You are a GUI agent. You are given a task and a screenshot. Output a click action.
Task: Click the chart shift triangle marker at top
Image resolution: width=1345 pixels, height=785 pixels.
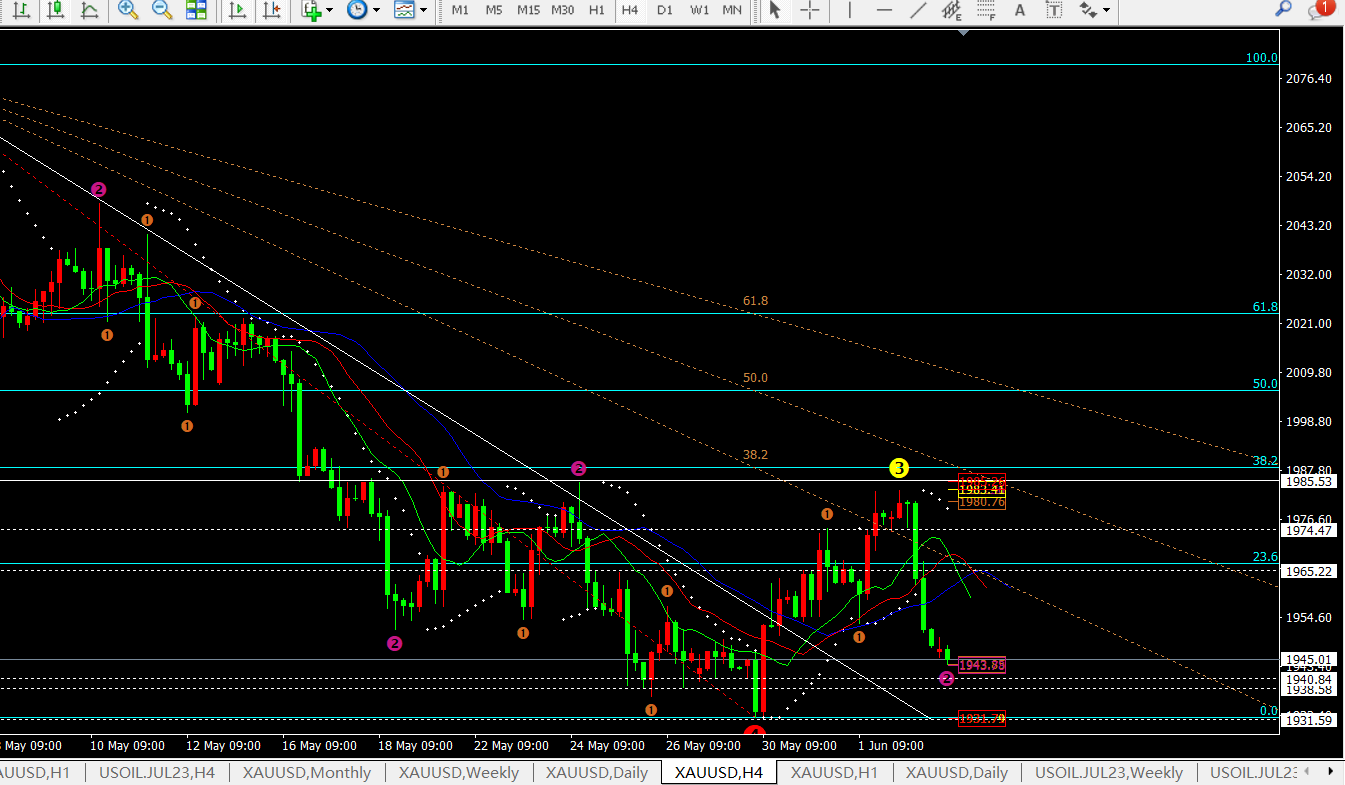click(x=963, y=31)
